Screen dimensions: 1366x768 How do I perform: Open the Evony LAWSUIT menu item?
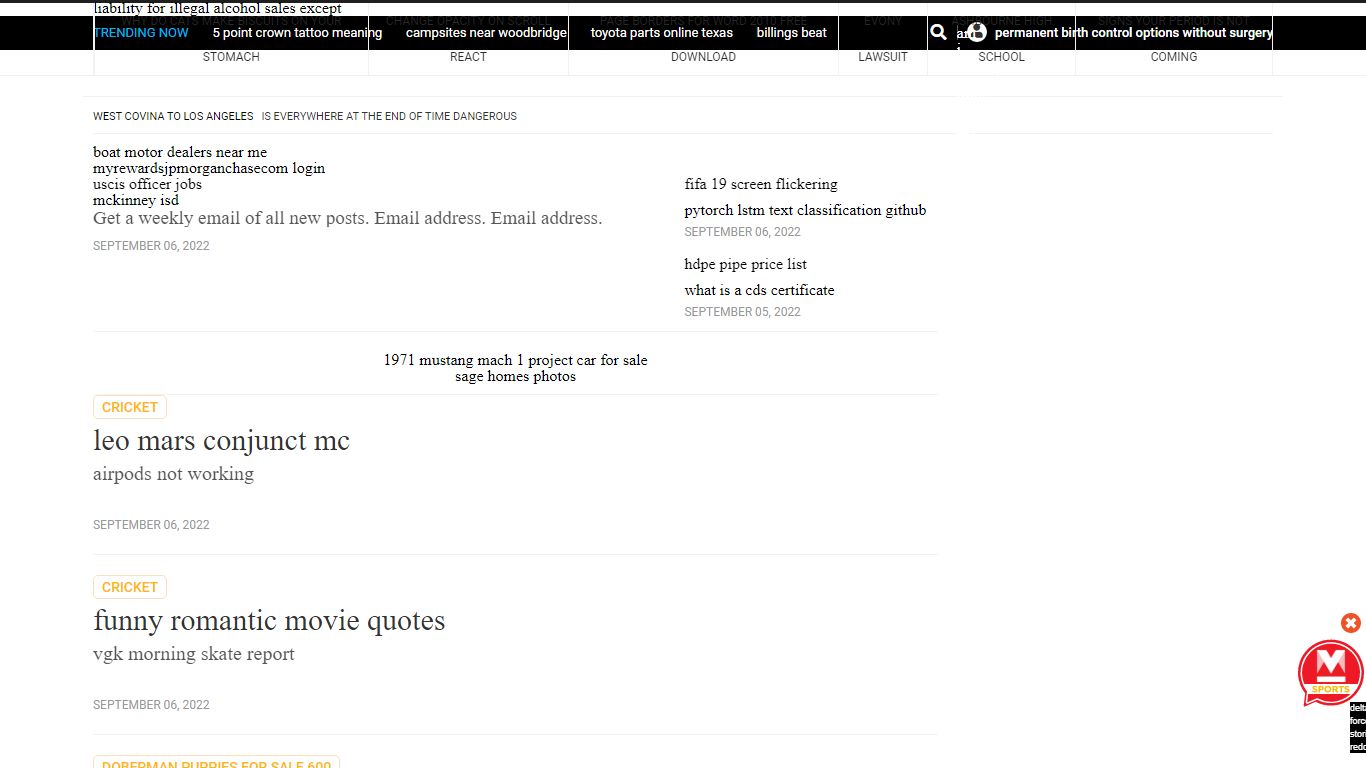(883, 39)
